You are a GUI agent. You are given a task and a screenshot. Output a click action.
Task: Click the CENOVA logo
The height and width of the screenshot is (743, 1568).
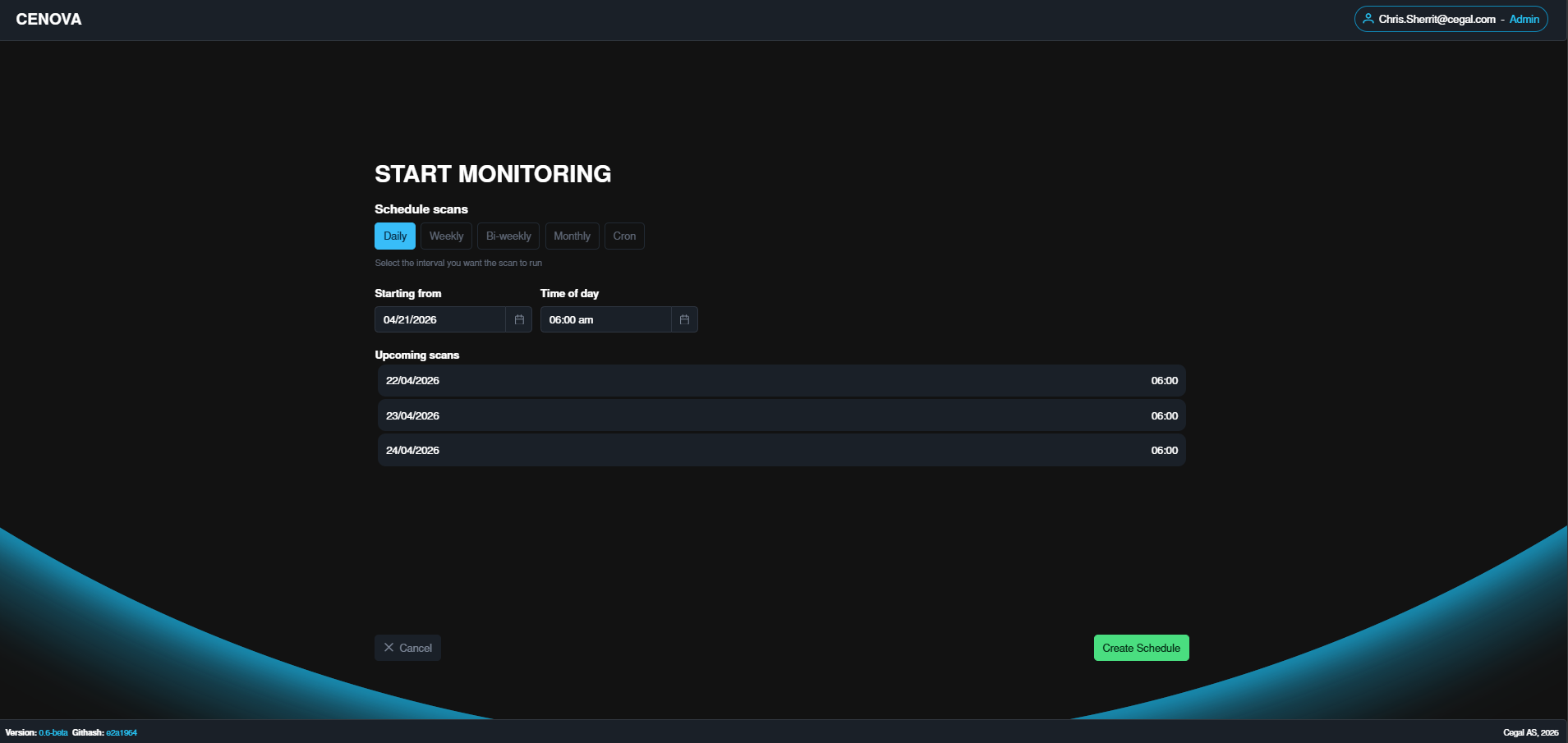point(48,19)
